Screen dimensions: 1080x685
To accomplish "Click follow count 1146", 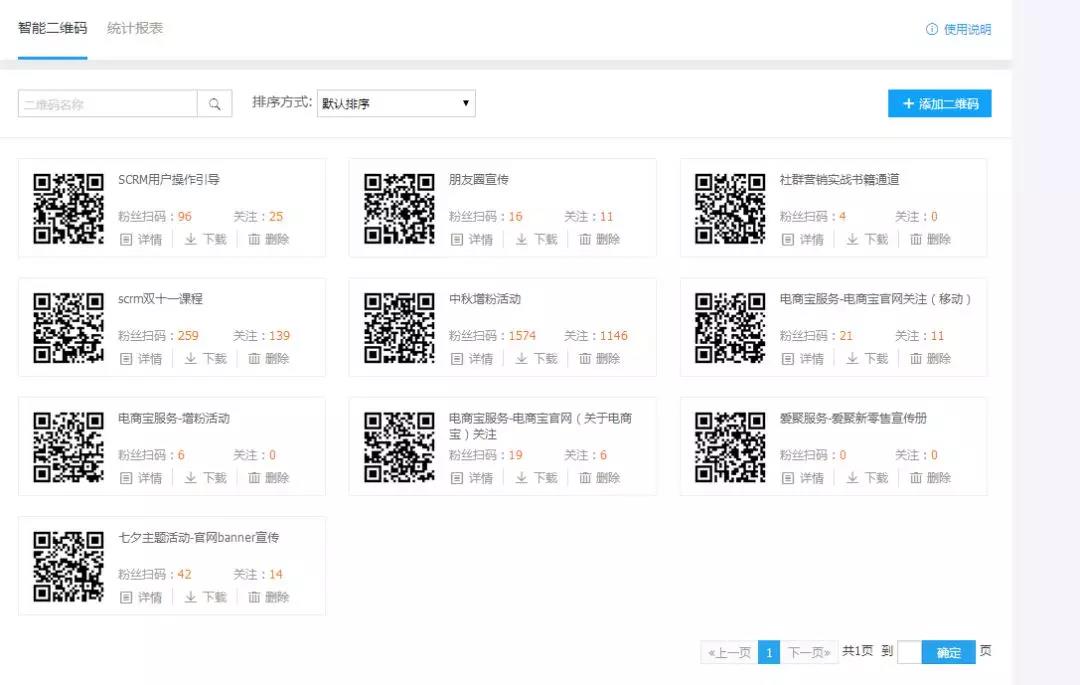I will 614,335.
